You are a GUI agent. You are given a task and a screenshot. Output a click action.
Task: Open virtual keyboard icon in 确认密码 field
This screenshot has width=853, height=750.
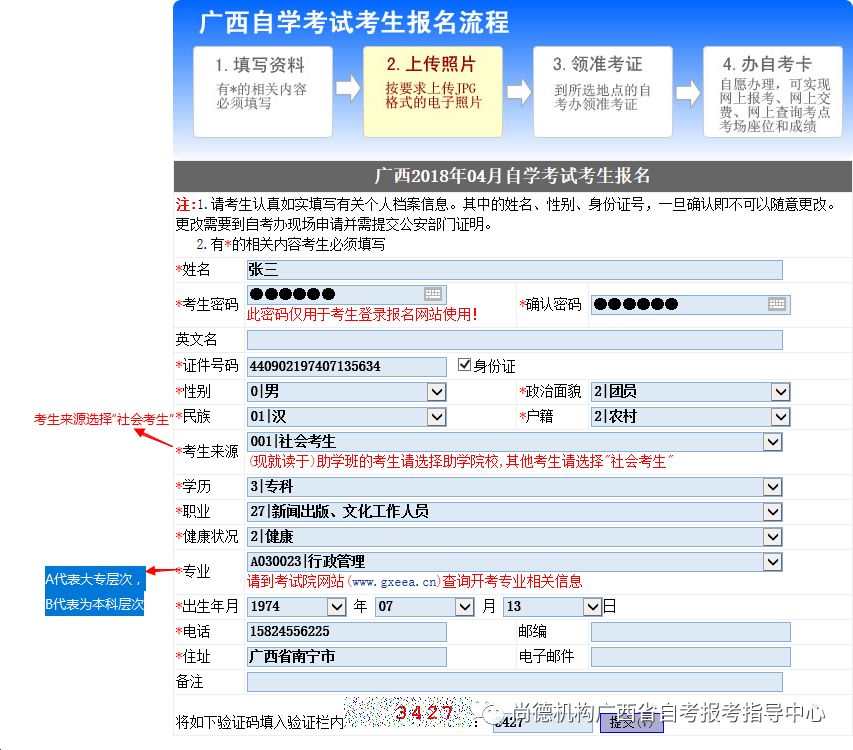click(777, 304)
